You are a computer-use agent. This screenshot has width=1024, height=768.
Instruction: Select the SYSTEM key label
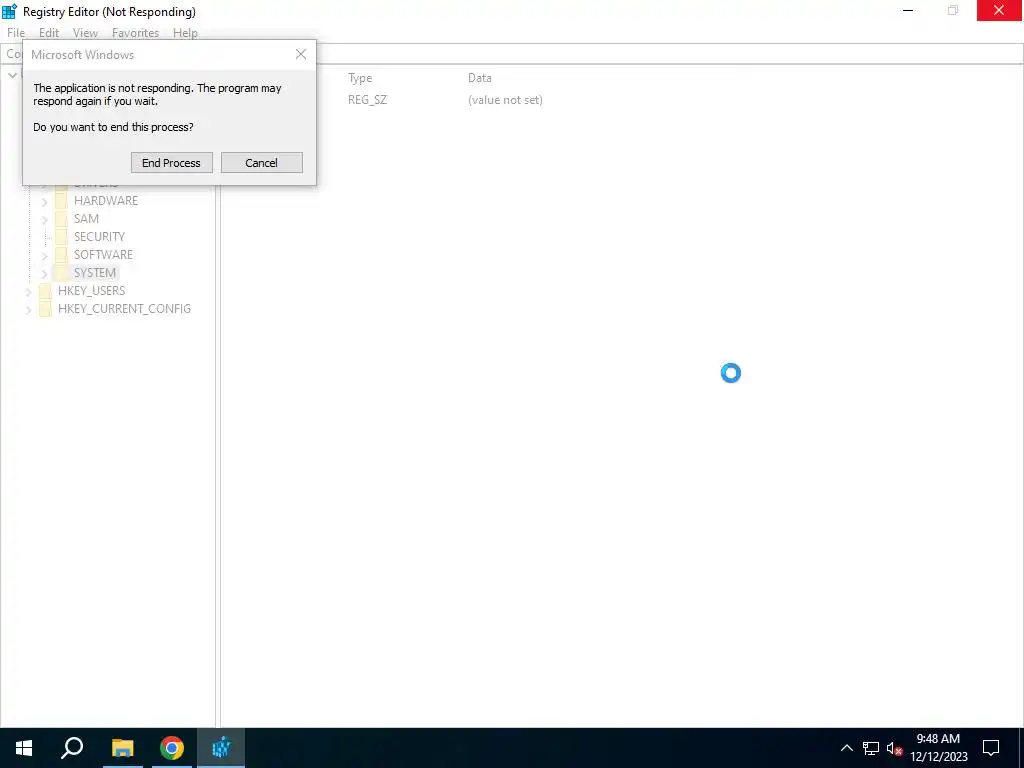pyautogui.click(x=95, y=272)
